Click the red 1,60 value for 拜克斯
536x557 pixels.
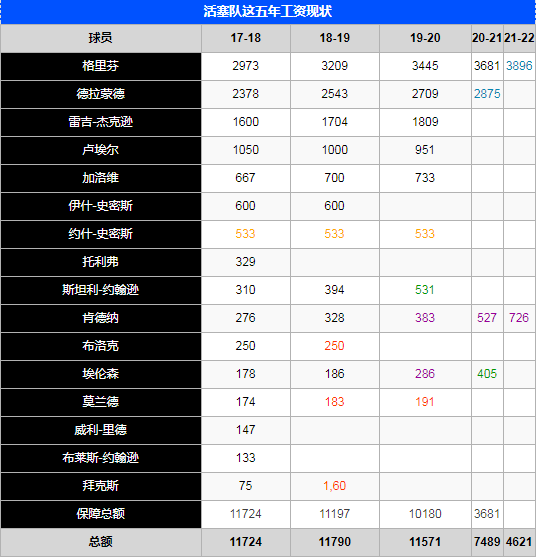pos(334,486)
